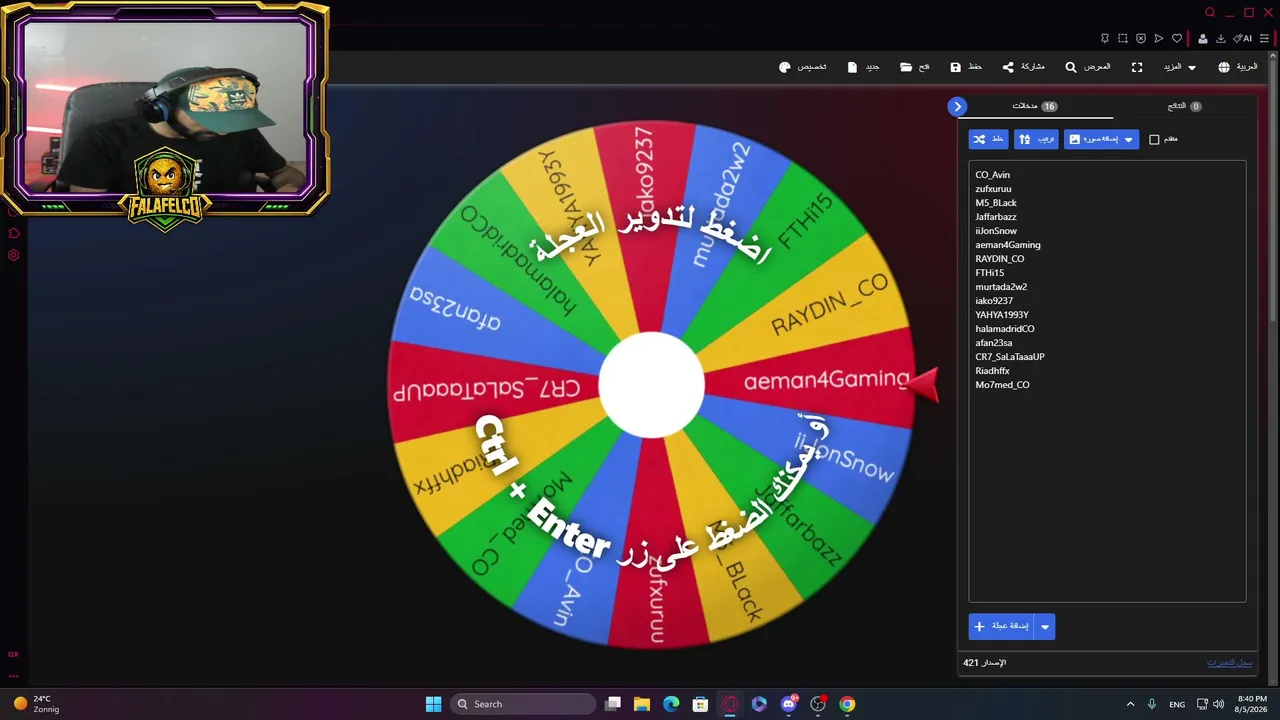1280x720 pixels.
Task: Open the changelog link near the version number
Action: pyautogui.click(x=1229, y=663)
